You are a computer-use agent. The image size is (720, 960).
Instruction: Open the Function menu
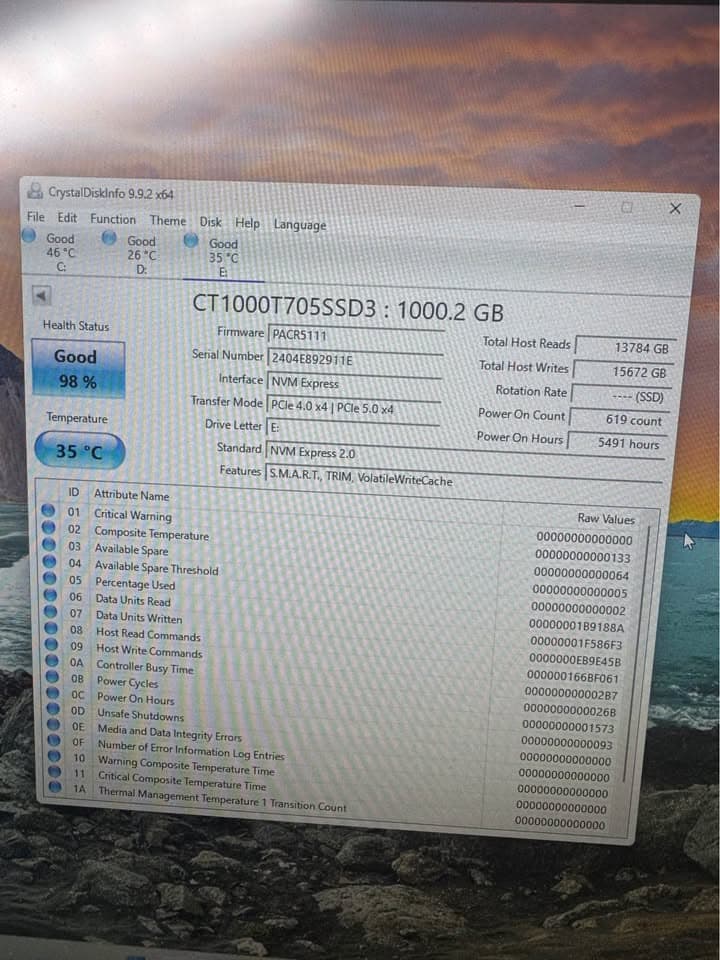coord(113,219)
